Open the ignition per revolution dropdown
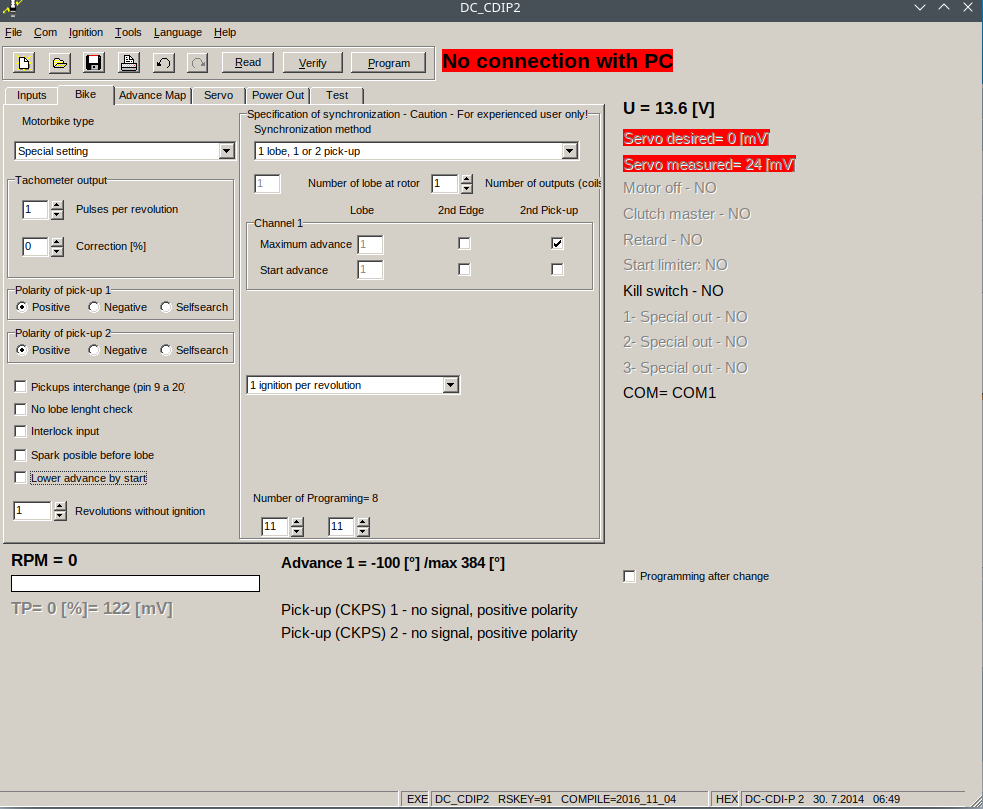The height and width of the screenshot is (809, 983). point(451,385)
